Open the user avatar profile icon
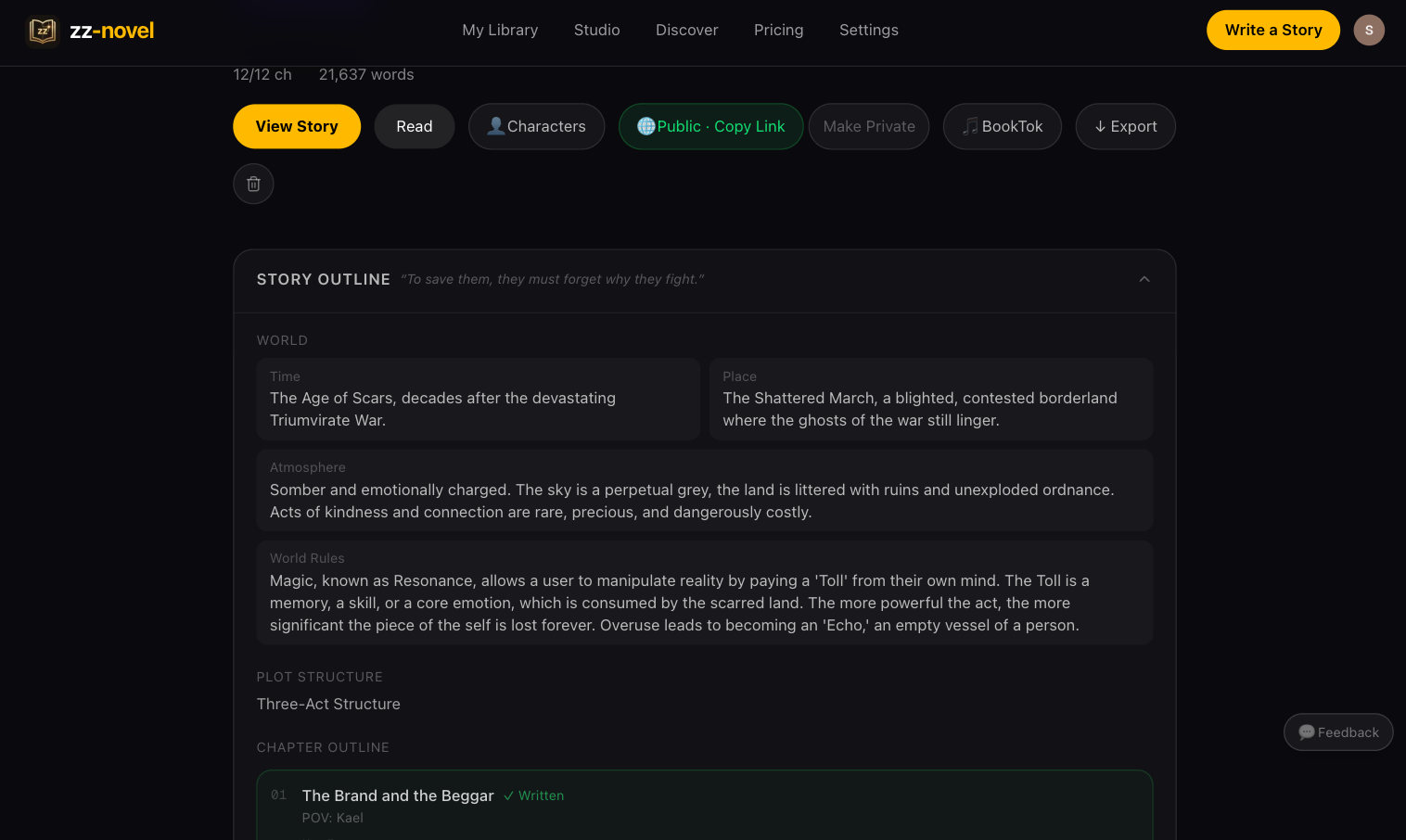Screen dimensions: 1406x840 (x=1369, y=31)
